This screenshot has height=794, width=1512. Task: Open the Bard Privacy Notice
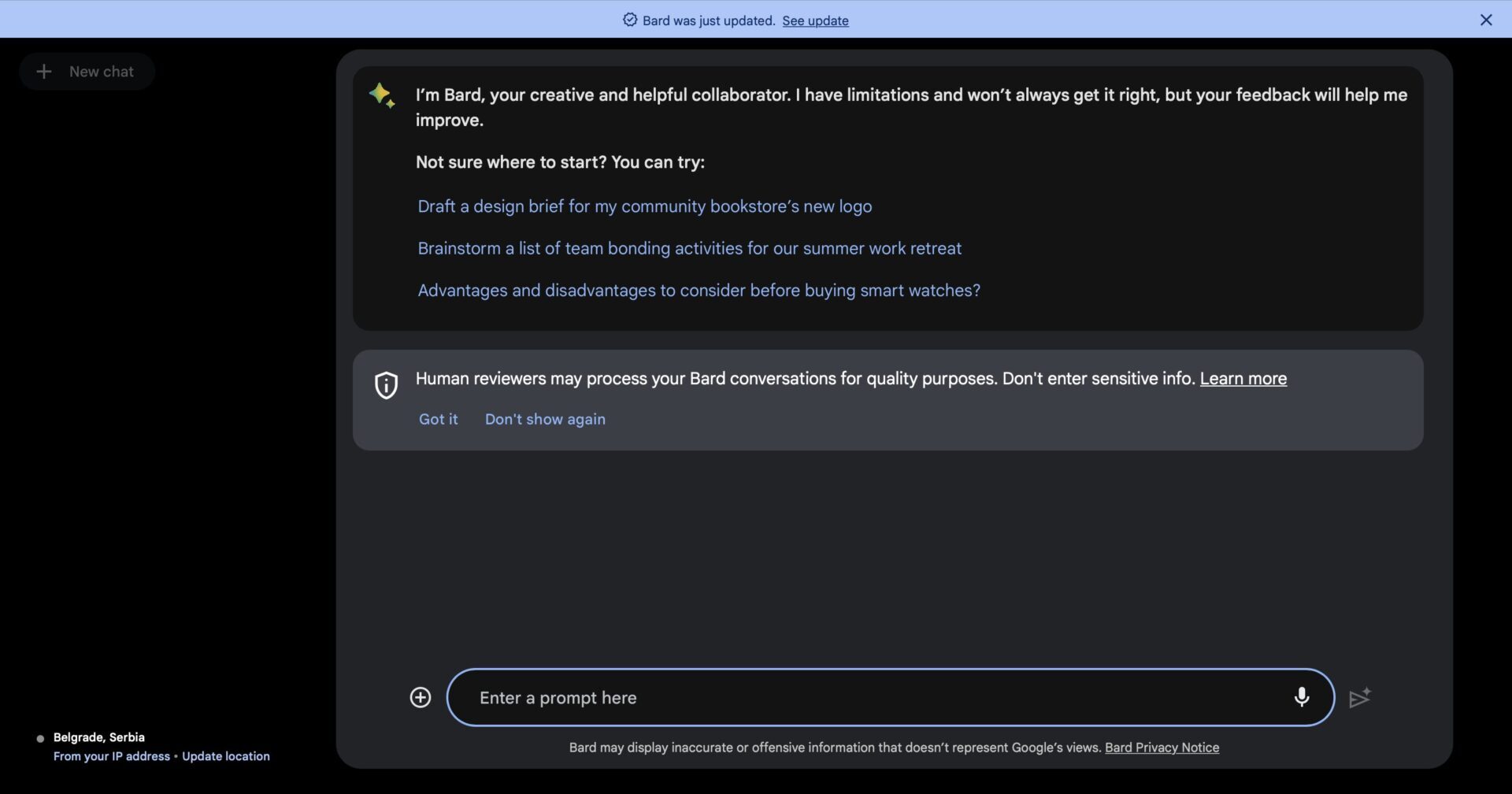click(x=1162, y=748)
